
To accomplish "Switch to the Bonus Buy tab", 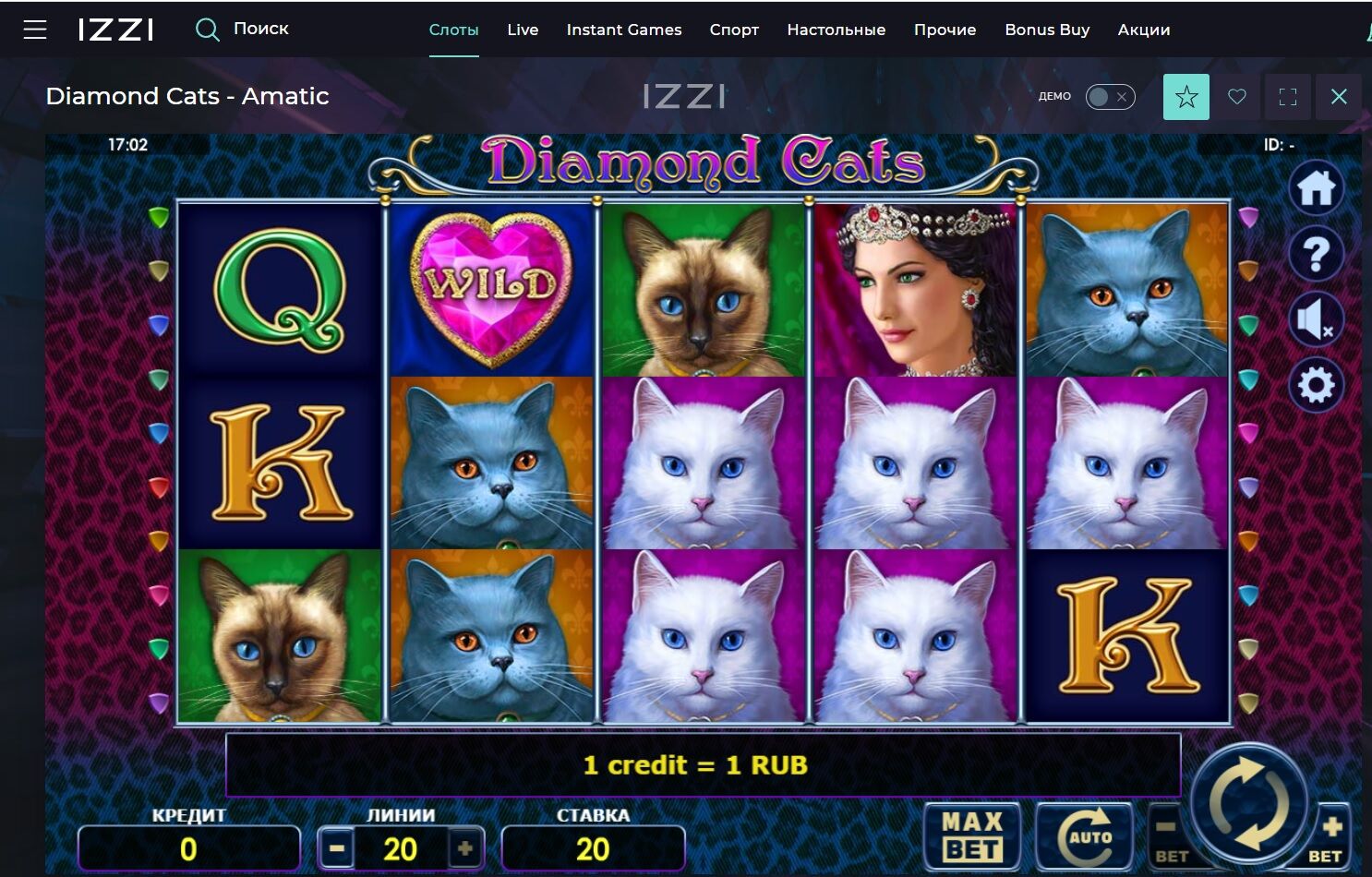I will click(1047, 30).
